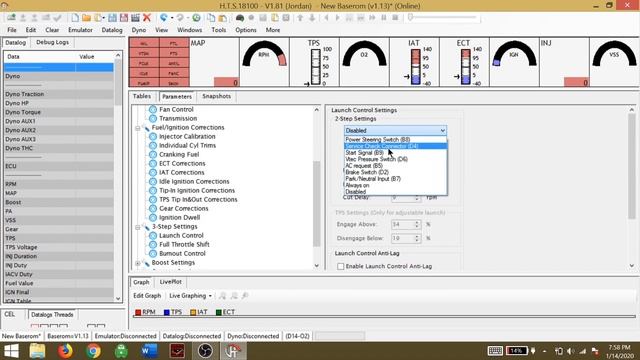Click the pause playback toolbar icon
This screenshot has height=360, width=640.
[x=384, y=18]
